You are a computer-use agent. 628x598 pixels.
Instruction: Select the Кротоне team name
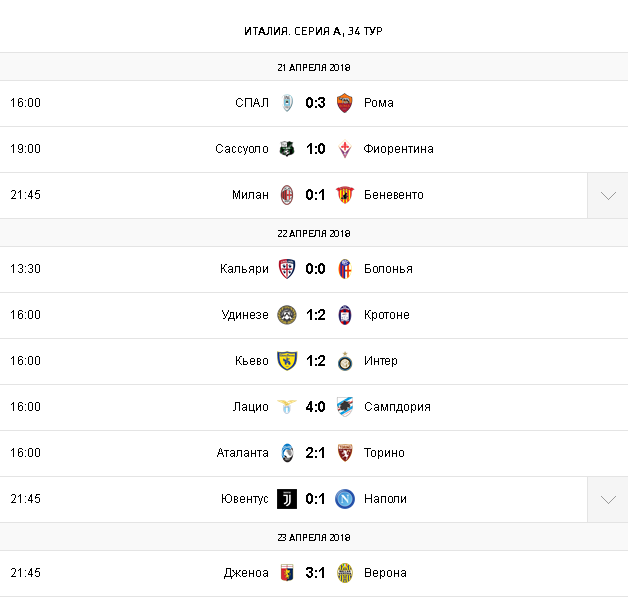click(x=387, y=315)
